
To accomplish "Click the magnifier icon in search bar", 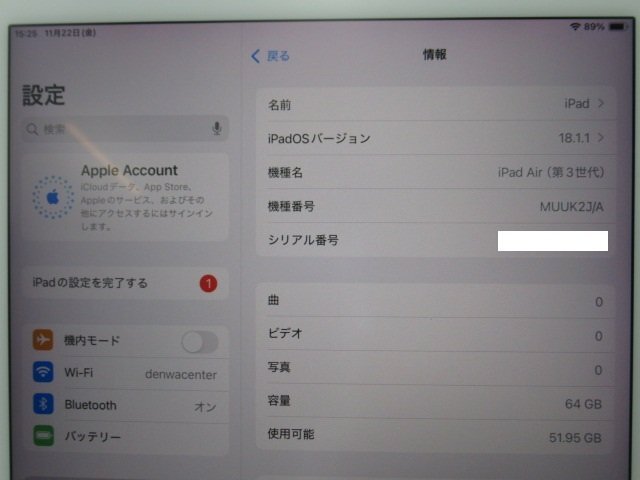I will 32,129.
